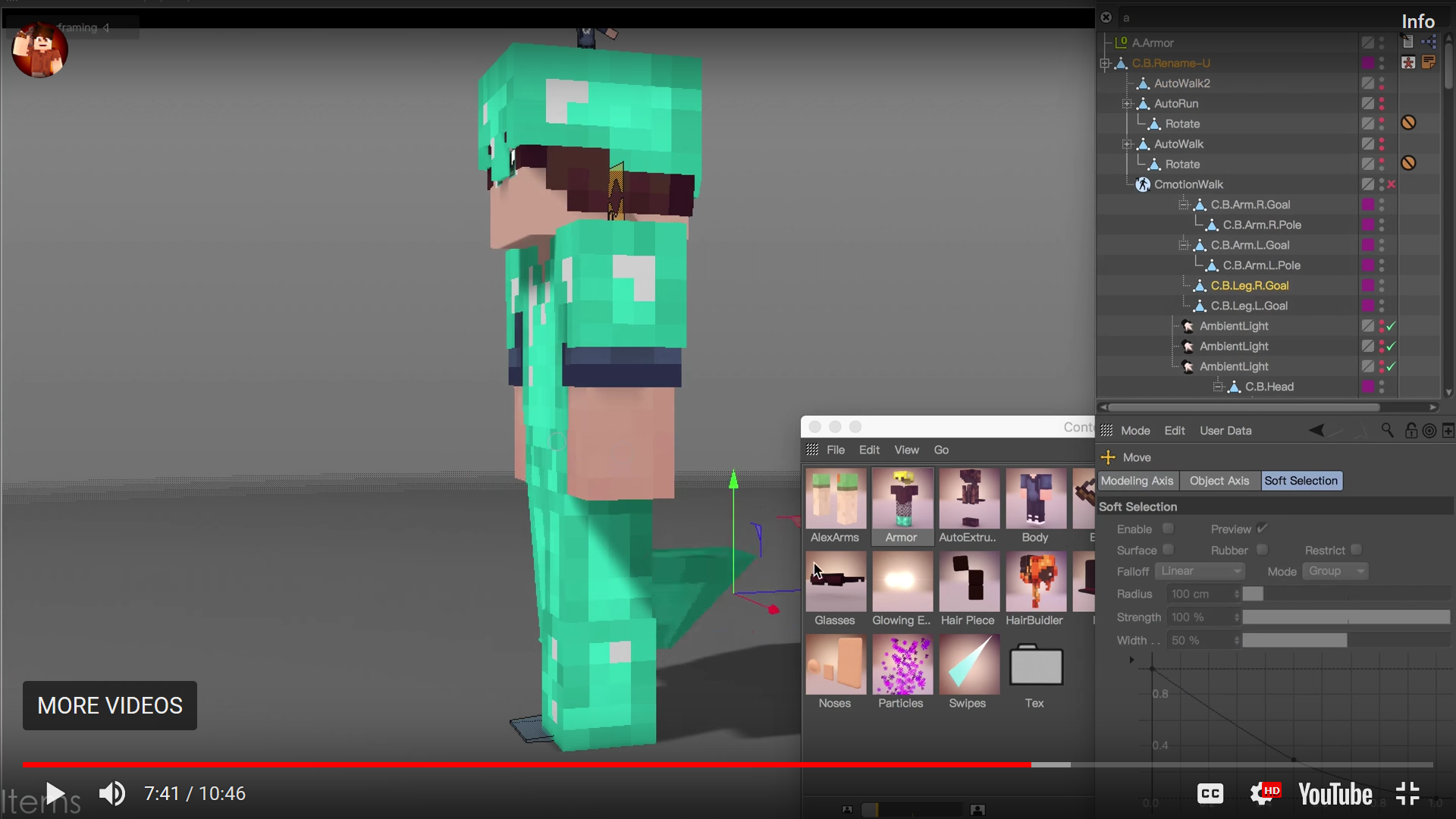
Task: Switch to Object Axis tab
Action: click(1219, 481)
